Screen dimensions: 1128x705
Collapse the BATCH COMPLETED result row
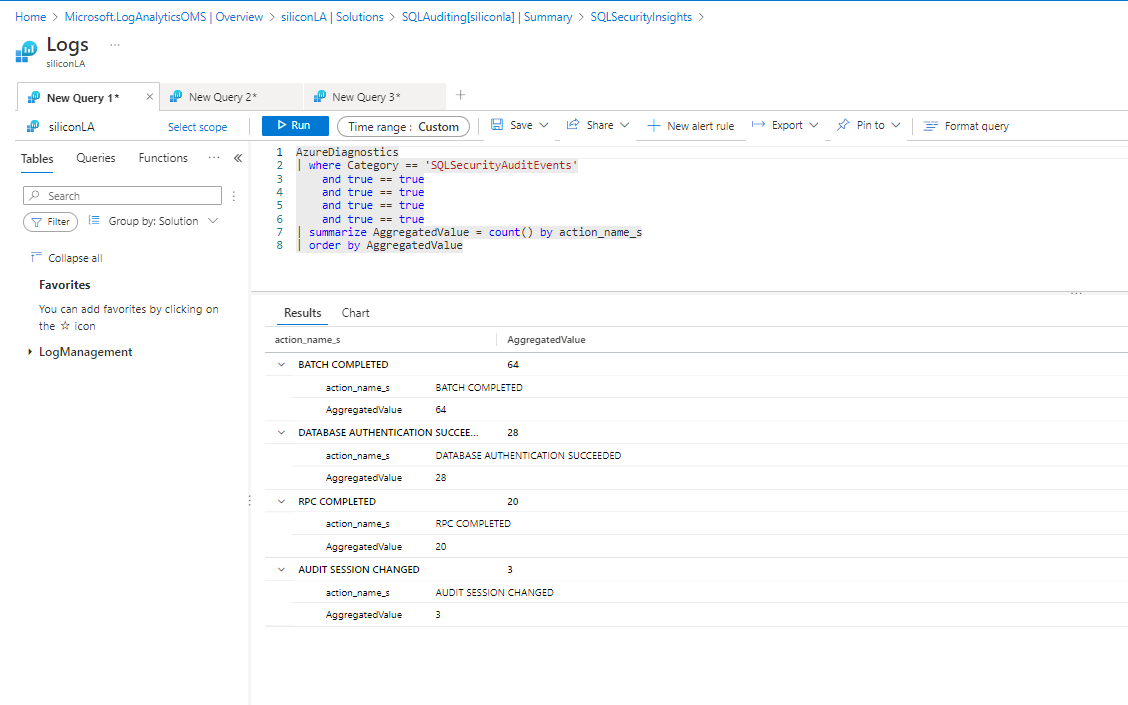click(x=281, y=365)
